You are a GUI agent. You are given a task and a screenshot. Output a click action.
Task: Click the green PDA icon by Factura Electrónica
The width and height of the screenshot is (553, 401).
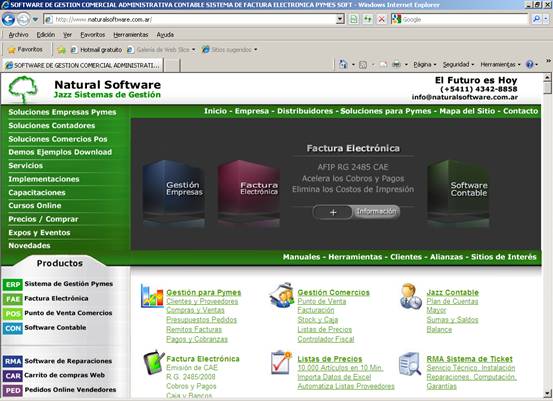[x=153, y=362]
